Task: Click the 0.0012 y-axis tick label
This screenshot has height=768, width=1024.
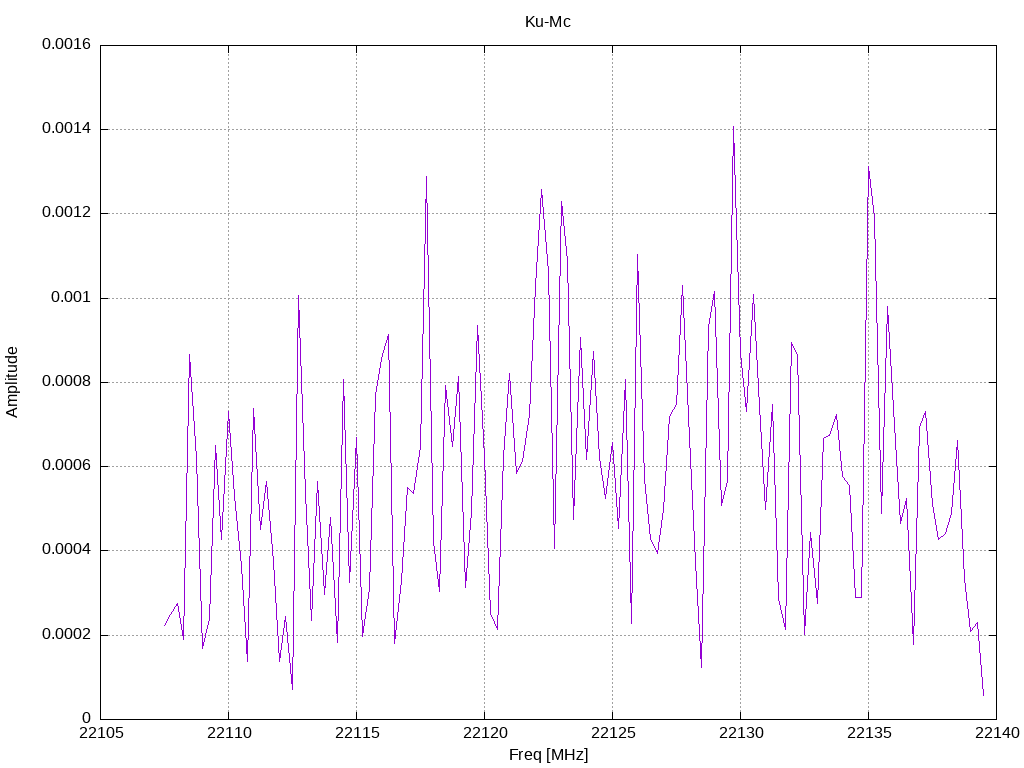Action: [x=67, y=212]
